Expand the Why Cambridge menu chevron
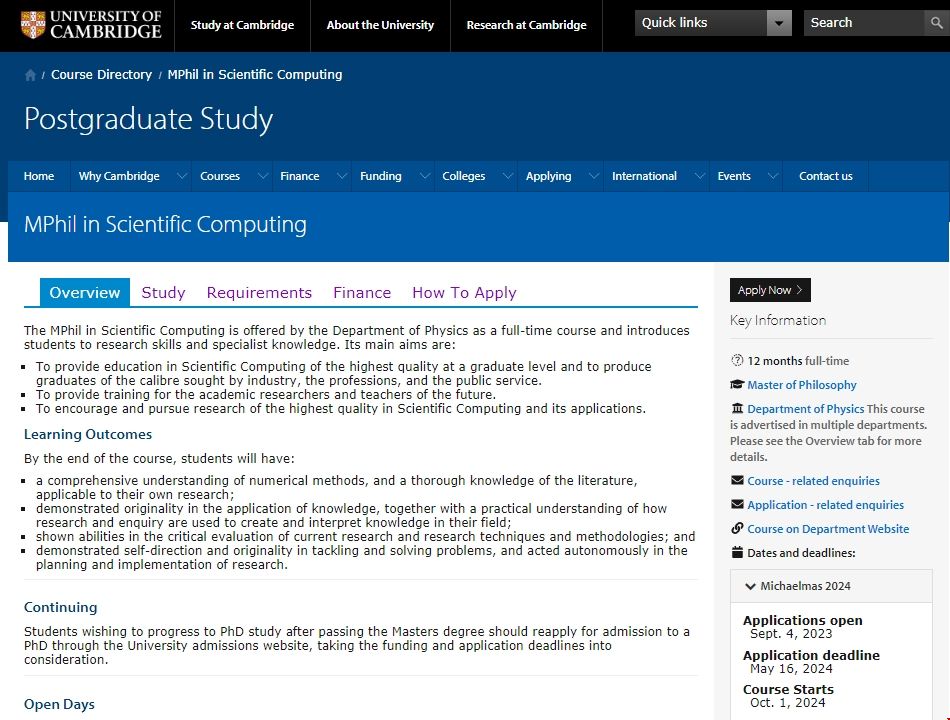 pos(181,176)
